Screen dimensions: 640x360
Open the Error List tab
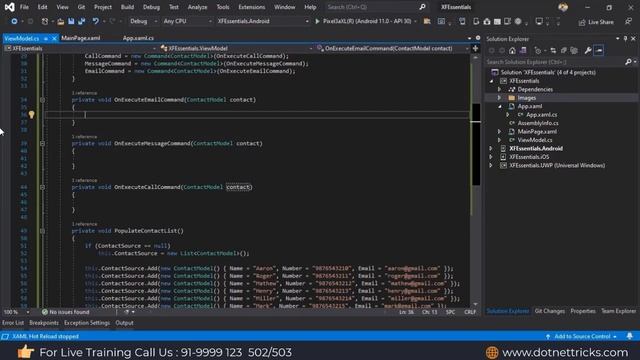13,323
